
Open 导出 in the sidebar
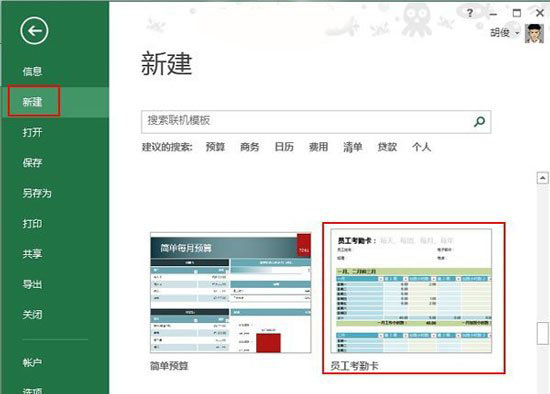click(x=32, y=284)
